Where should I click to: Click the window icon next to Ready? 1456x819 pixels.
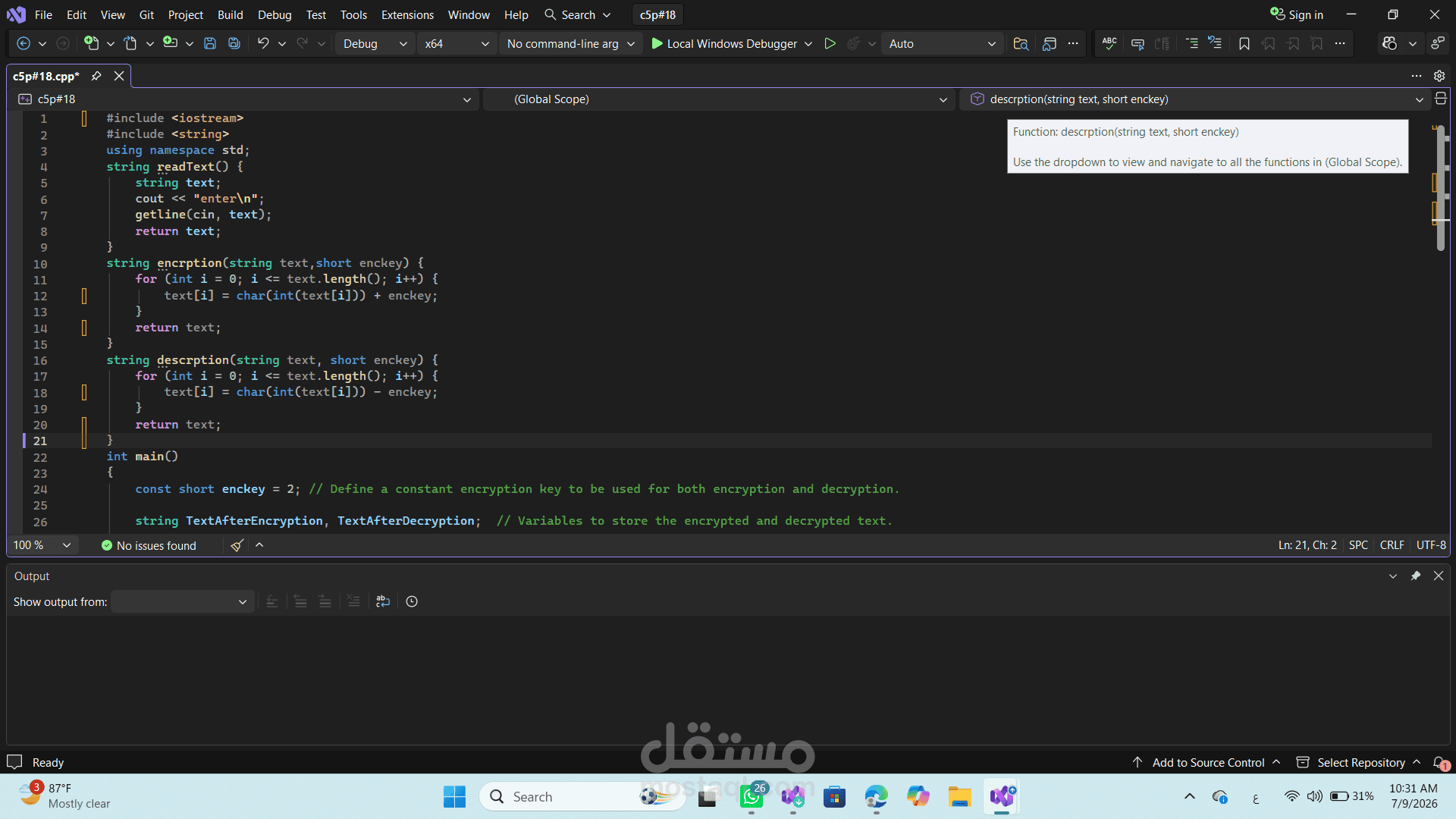14,762
